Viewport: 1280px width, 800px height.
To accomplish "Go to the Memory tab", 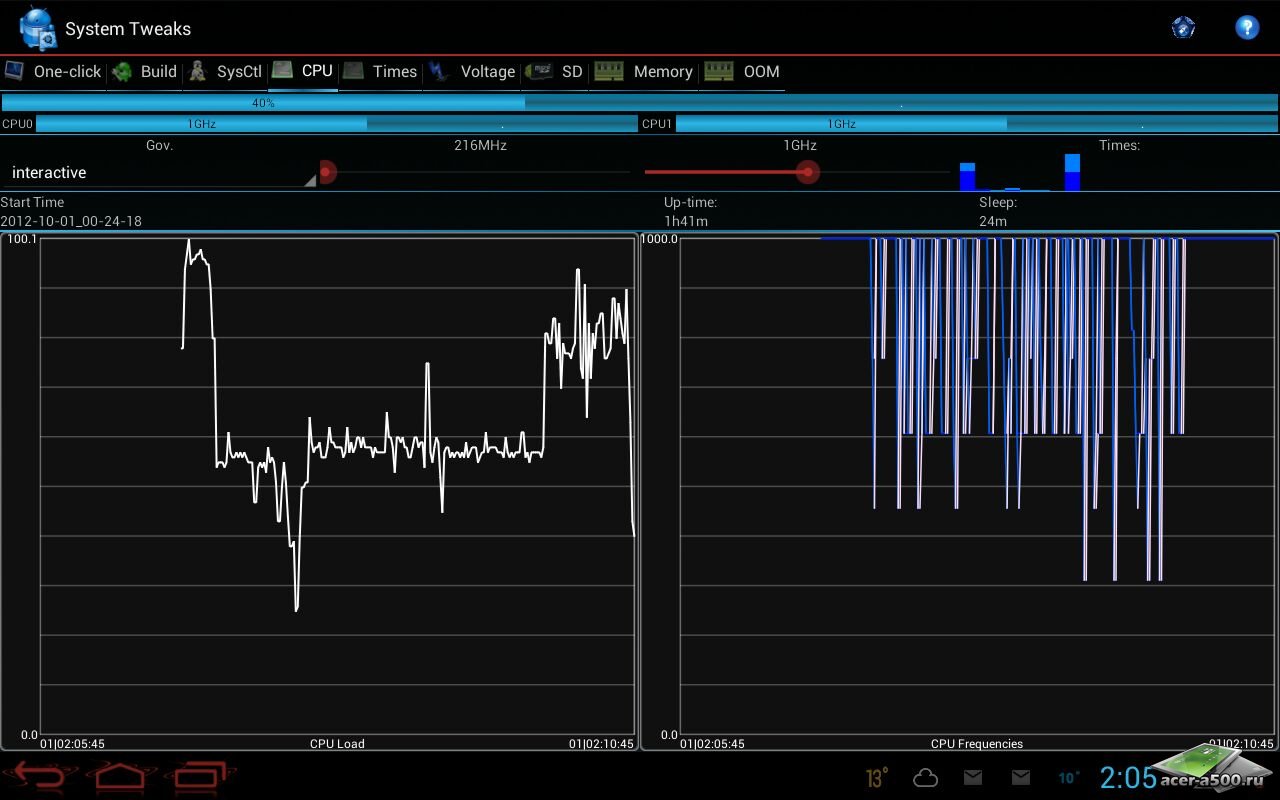I will click(x=645, y=72).
